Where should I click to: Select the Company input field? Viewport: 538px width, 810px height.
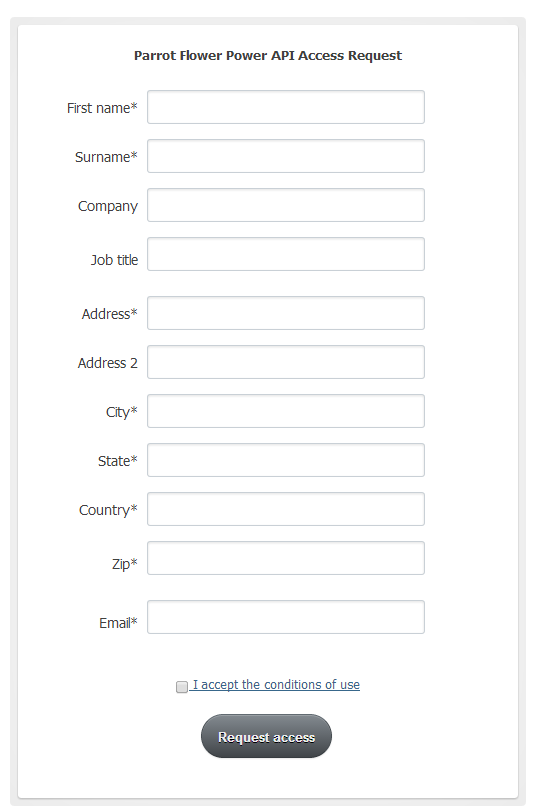tap(286, 205)
